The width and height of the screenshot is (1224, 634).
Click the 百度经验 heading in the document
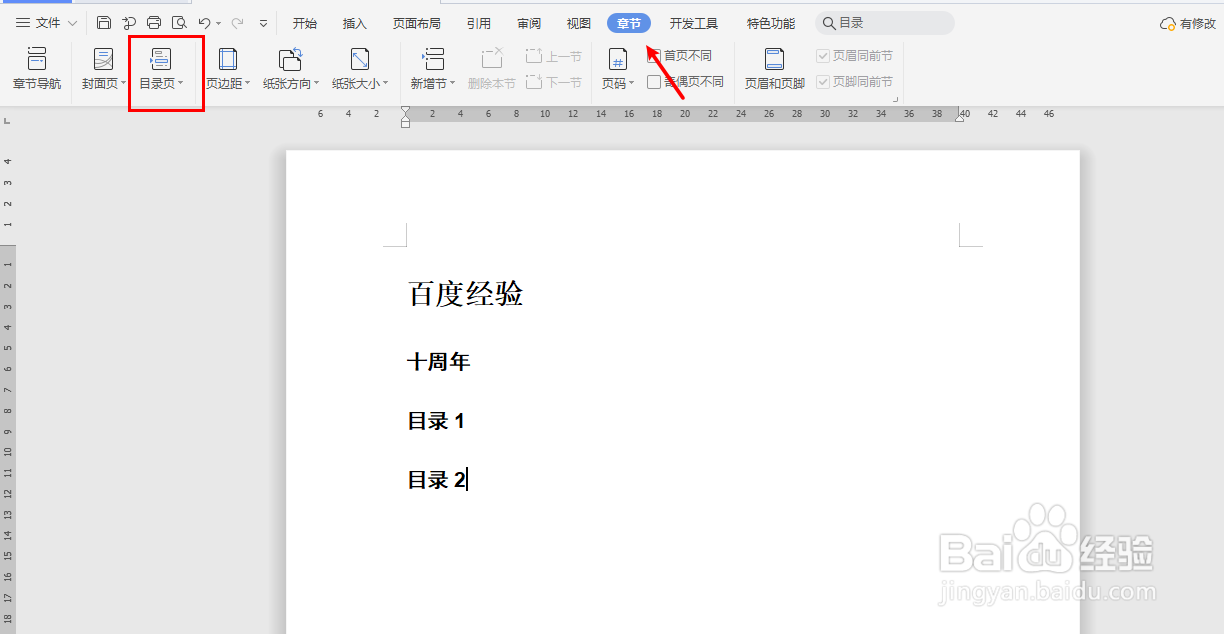point(466,294)
